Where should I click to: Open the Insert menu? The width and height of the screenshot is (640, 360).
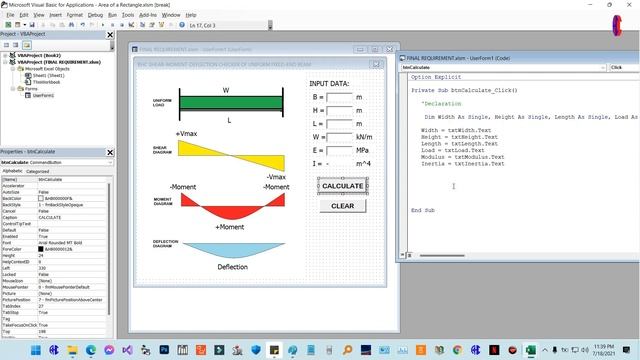coord(56,15)
